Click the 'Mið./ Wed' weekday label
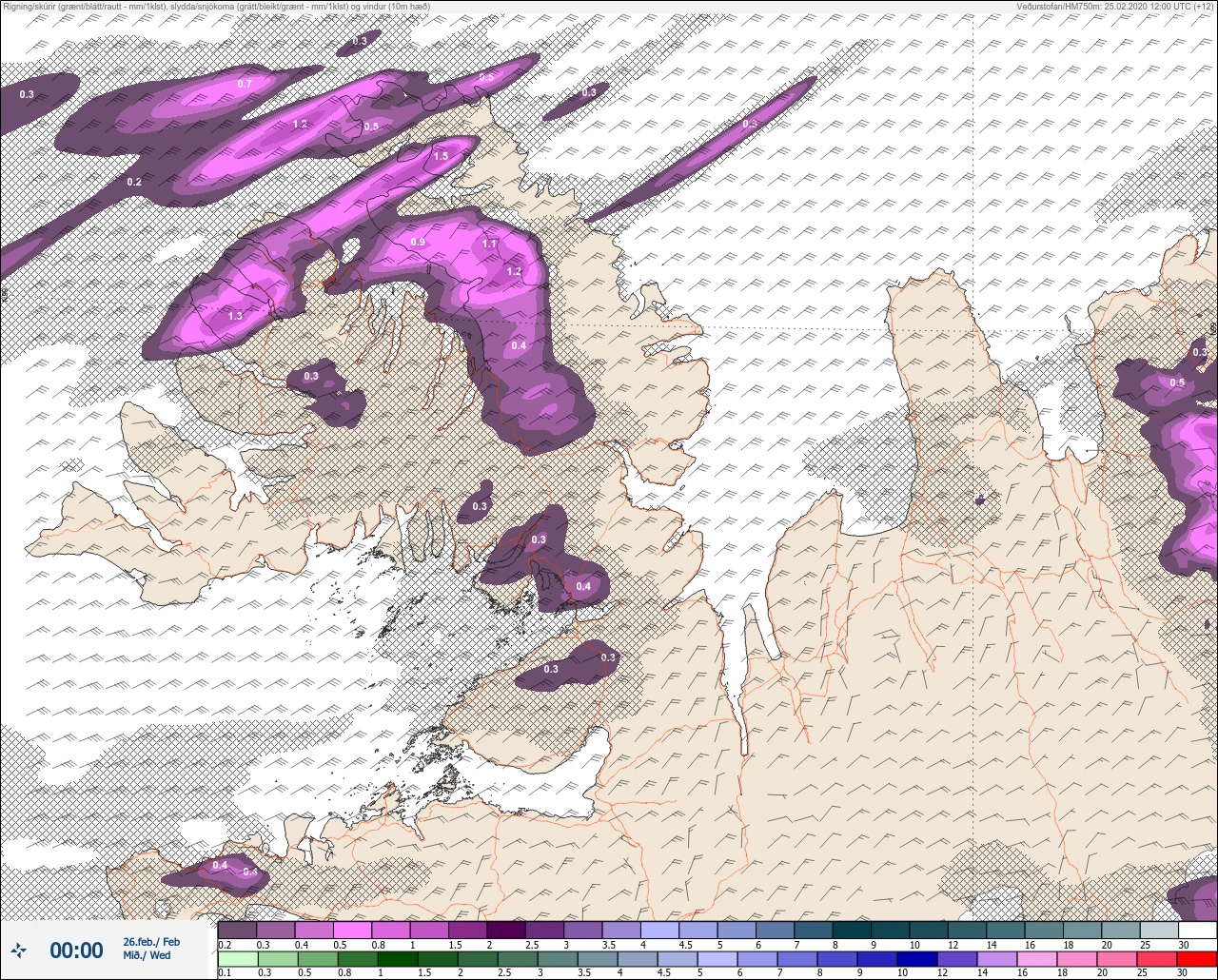1218x980 pixels. pyautogui.click(x=147, y=955)
